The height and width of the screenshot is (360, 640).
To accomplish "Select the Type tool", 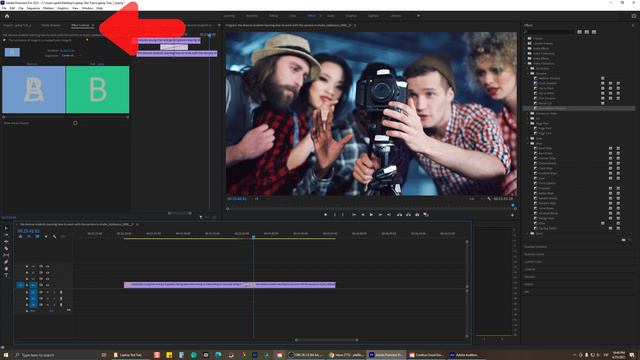I will coord(6,276).
